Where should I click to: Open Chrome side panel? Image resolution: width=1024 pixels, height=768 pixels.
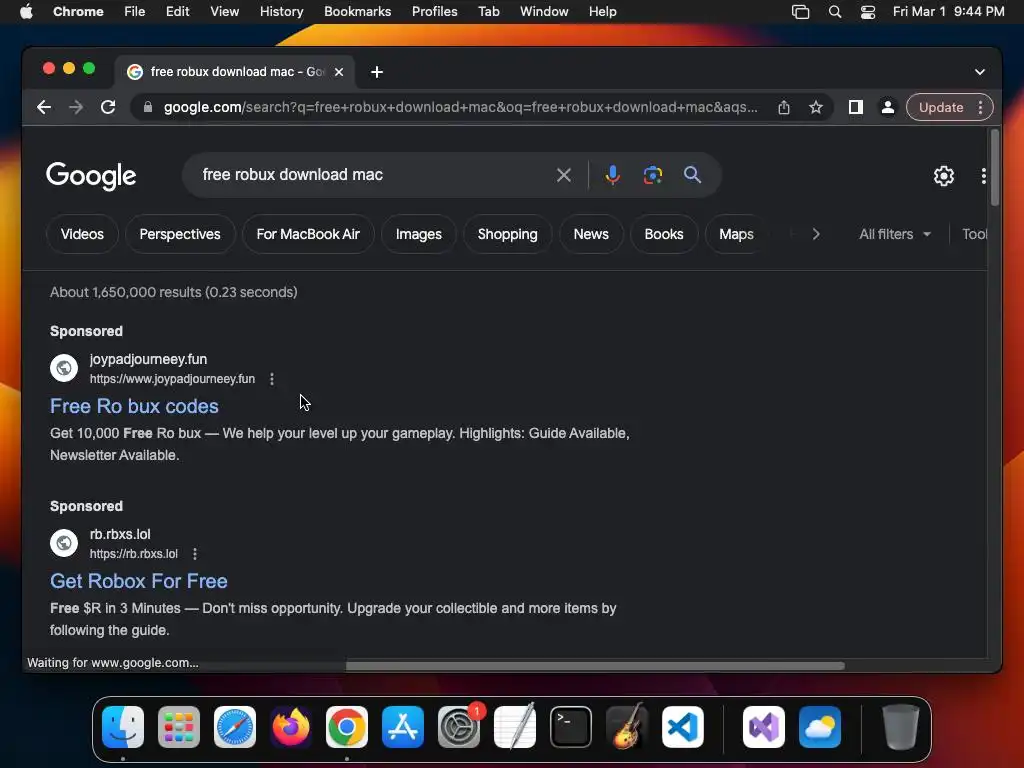click(x=856, y=107)
